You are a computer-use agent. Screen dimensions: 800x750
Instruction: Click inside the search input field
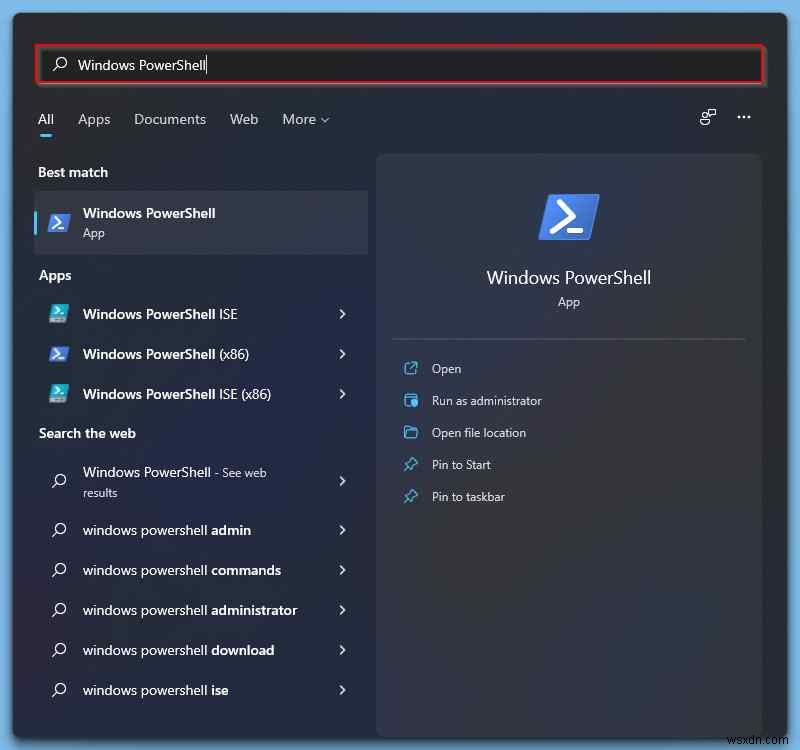pos(300,64)
